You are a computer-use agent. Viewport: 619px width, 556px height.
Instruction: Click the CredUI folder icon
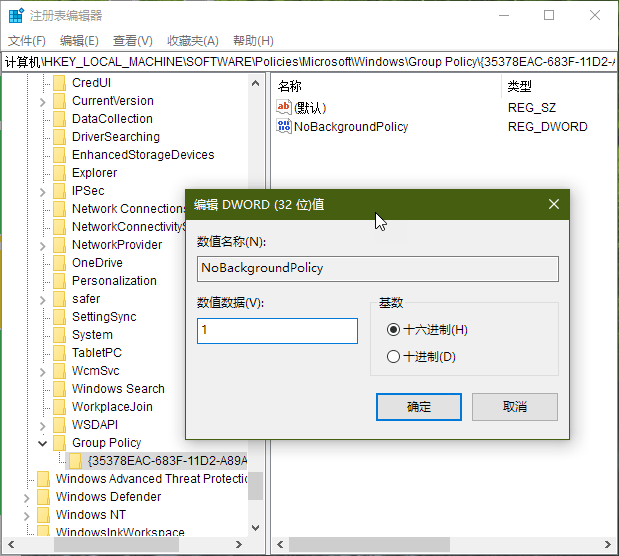tap(60, 83)
